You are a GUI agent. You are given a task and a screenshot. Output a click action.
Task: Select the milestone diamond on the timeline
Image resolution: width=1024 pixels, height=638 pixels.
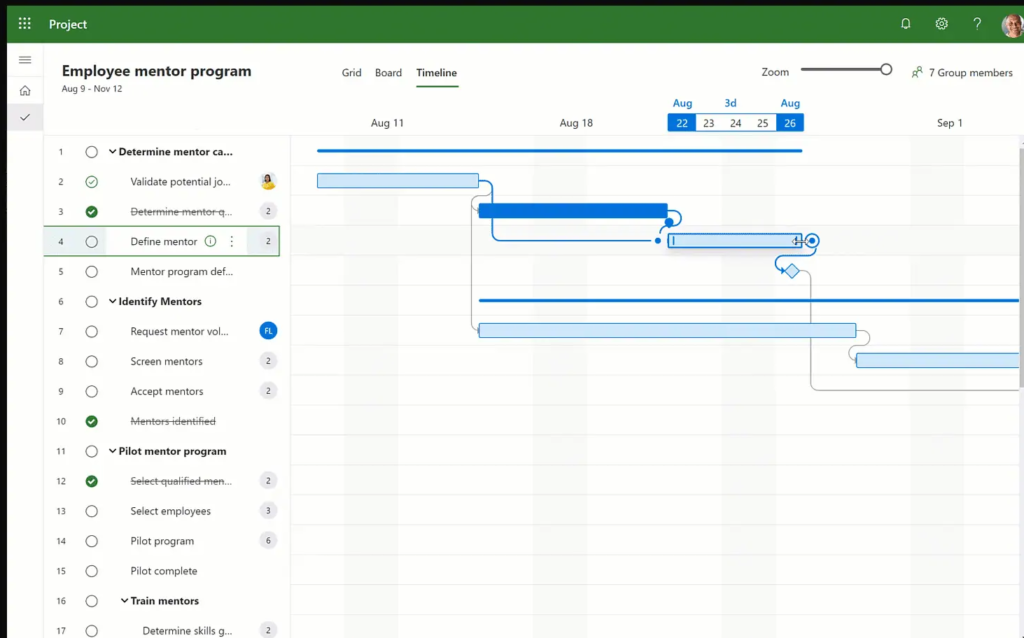[792, 271]
